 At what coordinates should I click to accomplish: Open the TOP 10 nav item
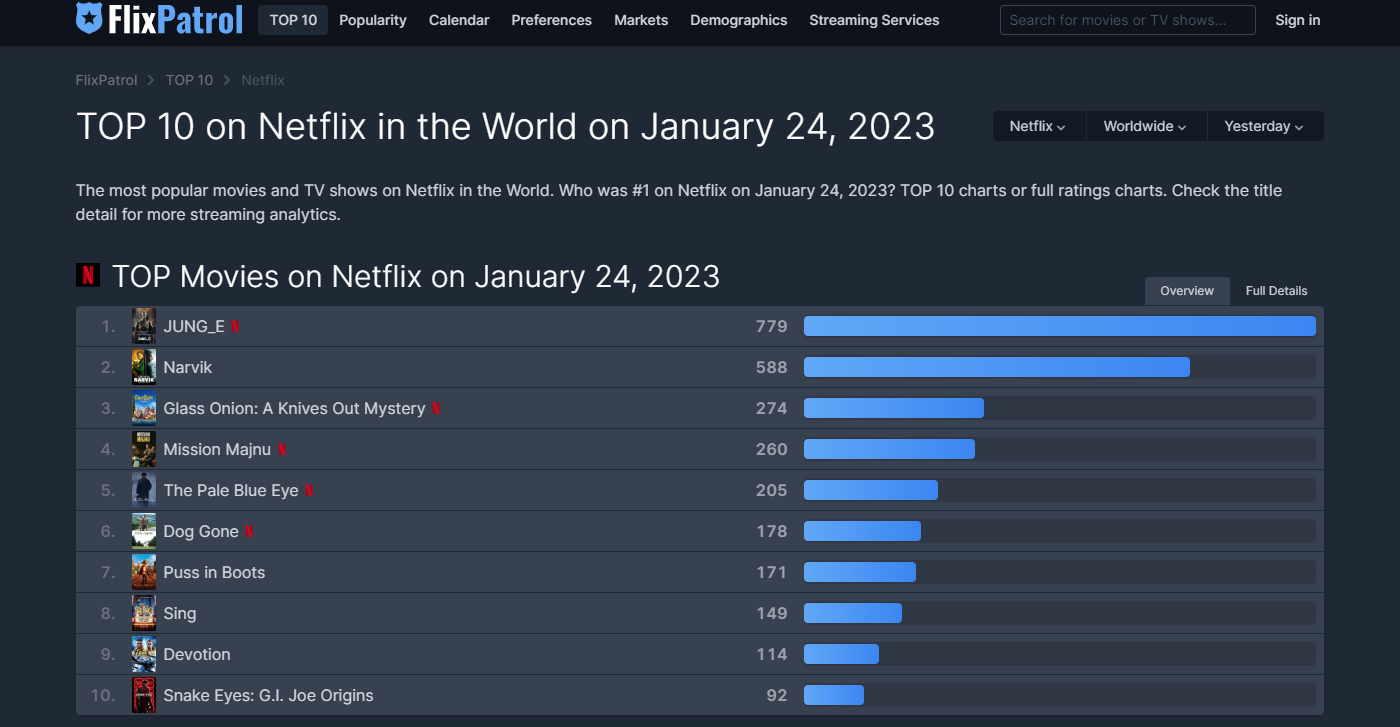293,20
